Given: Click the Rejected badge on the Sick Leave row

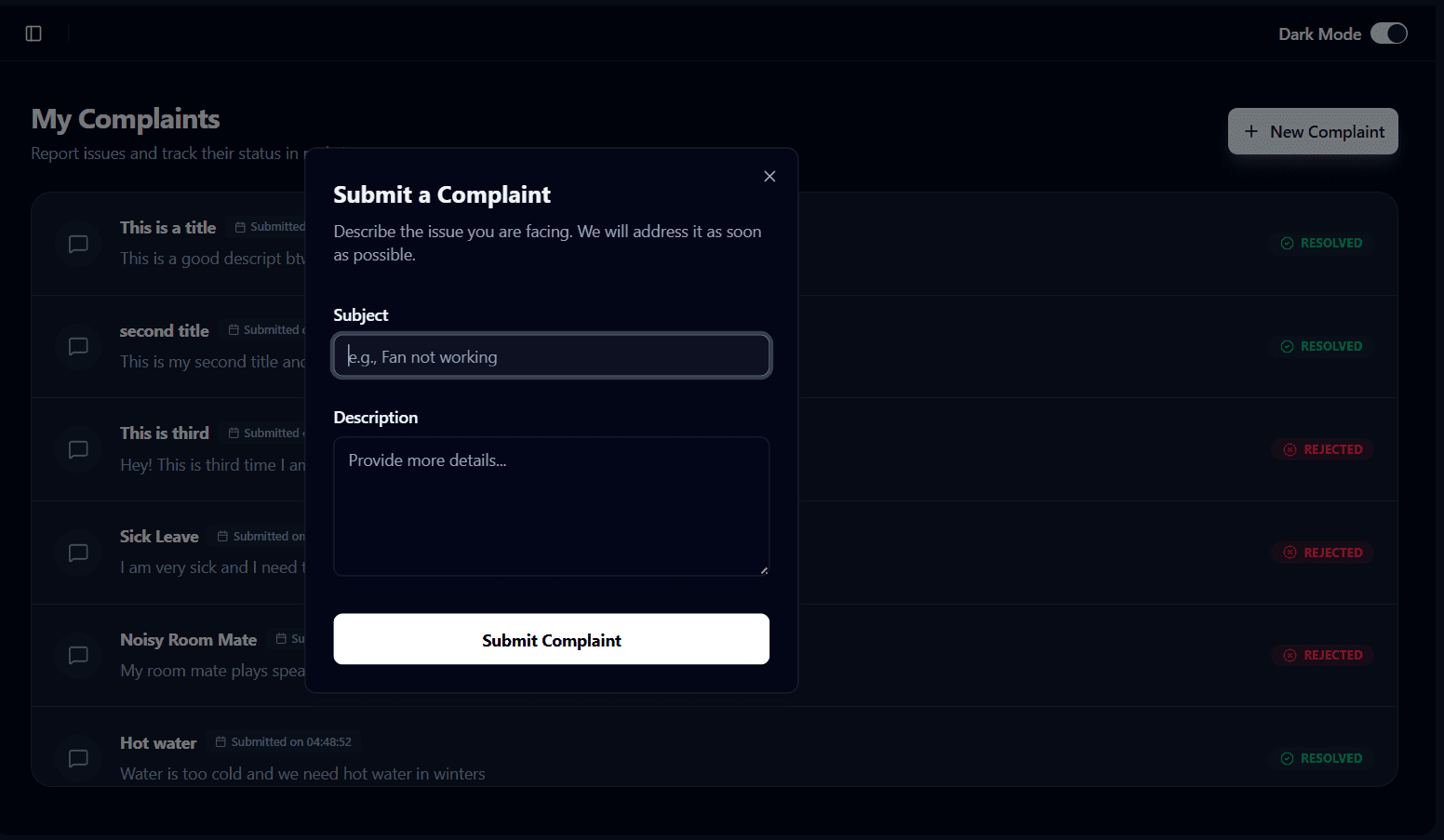Looking at the screenshot, I should pyautogui.click(x=1323, y=553).
